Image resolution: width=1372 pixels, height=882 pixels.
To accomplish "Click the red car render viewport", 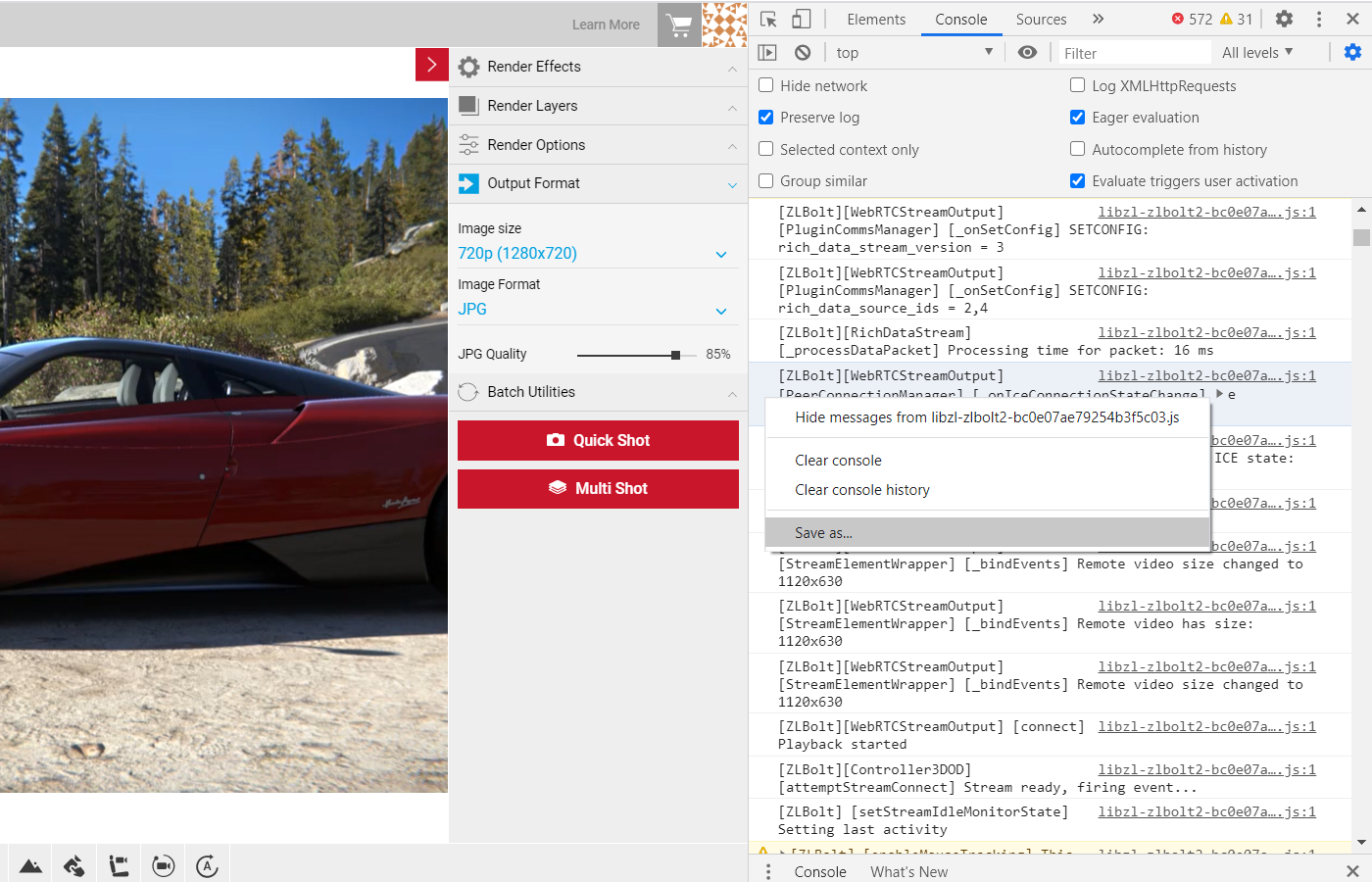I will coord(223,445).
